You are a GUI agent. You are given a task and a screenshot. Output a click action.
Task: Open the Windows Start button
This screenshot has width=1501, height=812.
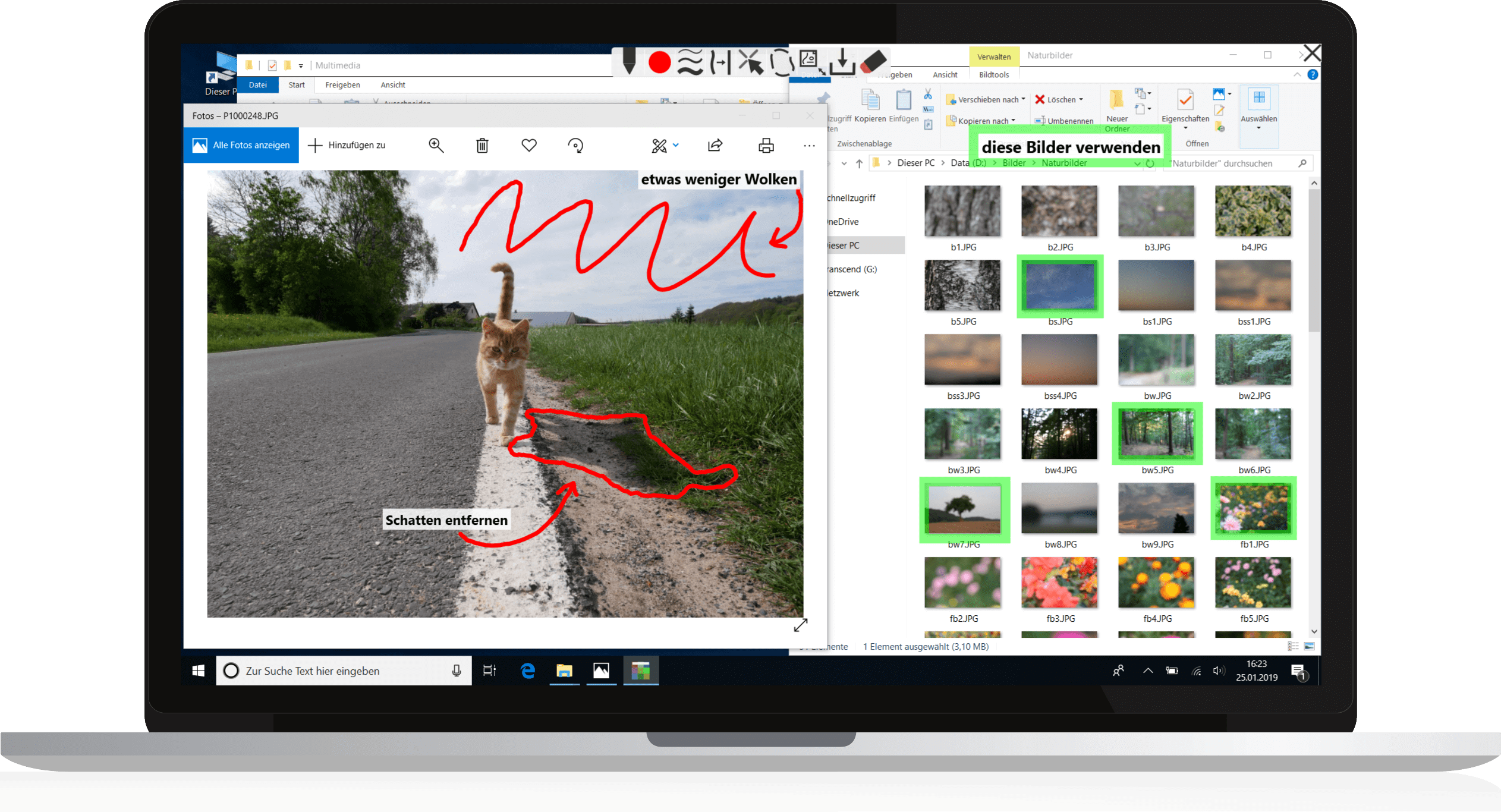tap(199, 671)
